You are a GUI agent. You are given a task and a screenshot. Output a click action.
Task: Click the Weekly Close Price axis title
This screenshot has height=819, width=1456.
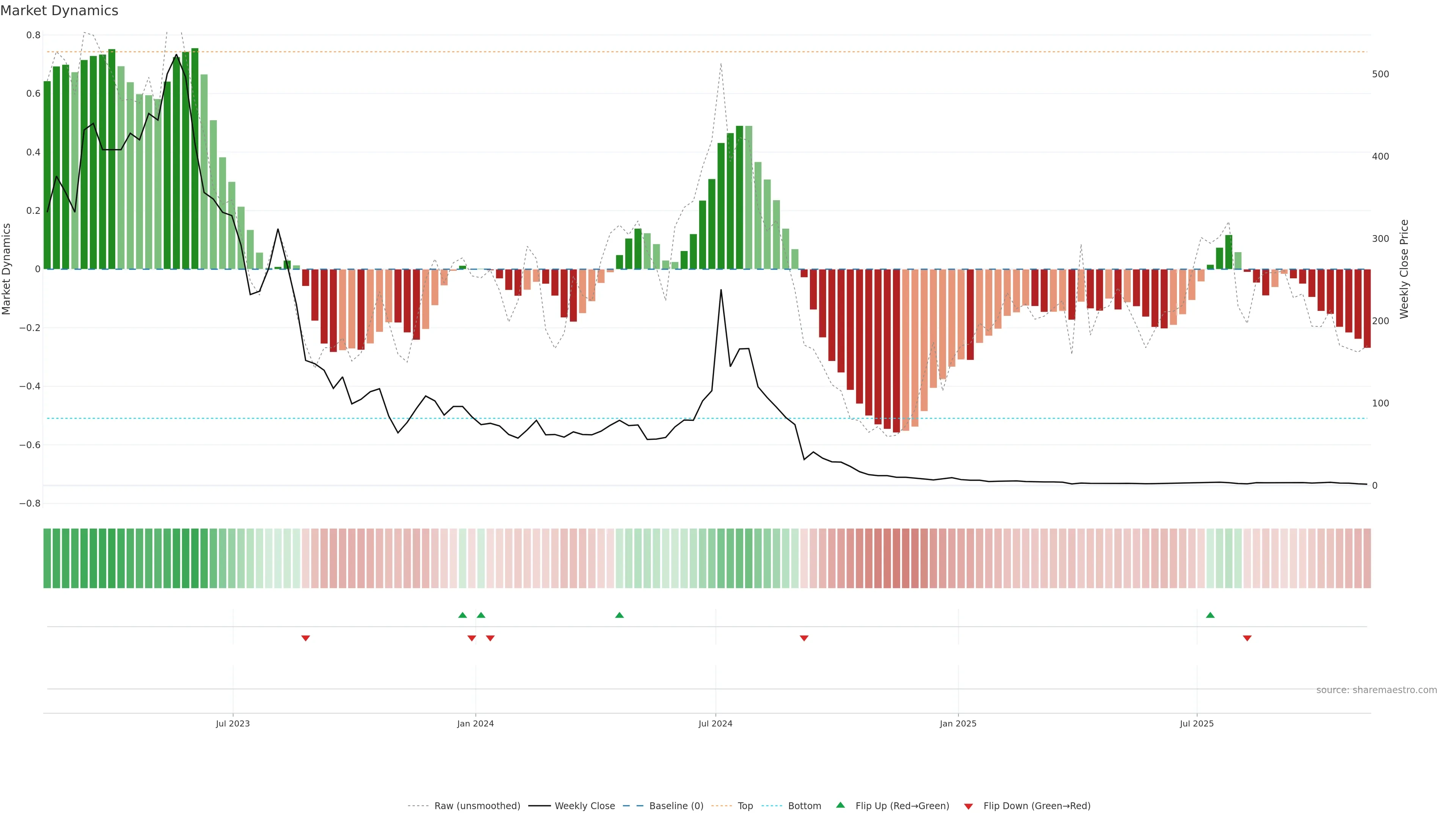coord(1404,269)
